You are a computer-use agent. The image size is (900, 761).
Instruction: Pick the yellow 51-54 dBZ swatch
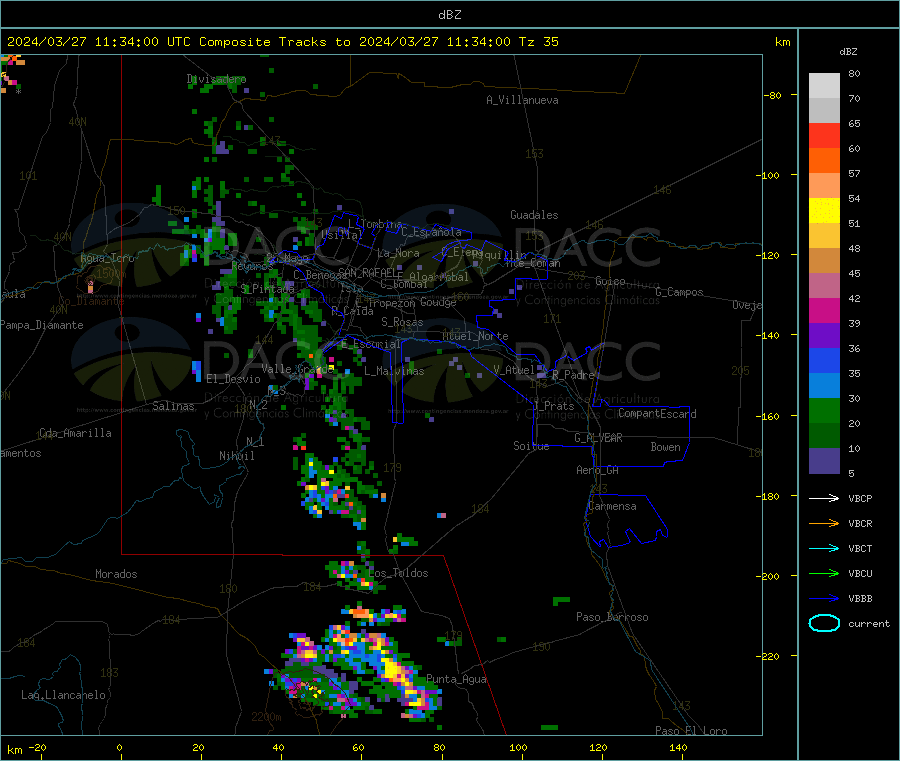point(824,211)
